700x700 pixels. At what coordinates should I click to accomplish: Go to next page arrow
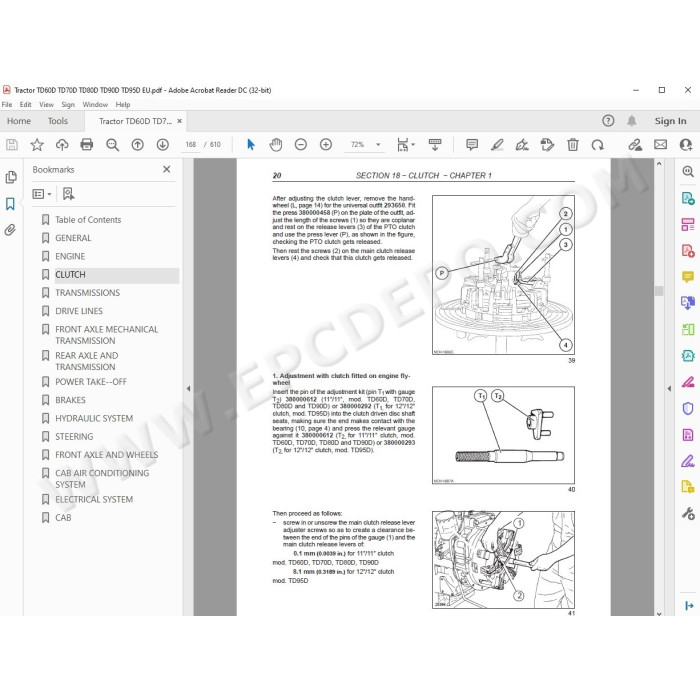[162, 144]
